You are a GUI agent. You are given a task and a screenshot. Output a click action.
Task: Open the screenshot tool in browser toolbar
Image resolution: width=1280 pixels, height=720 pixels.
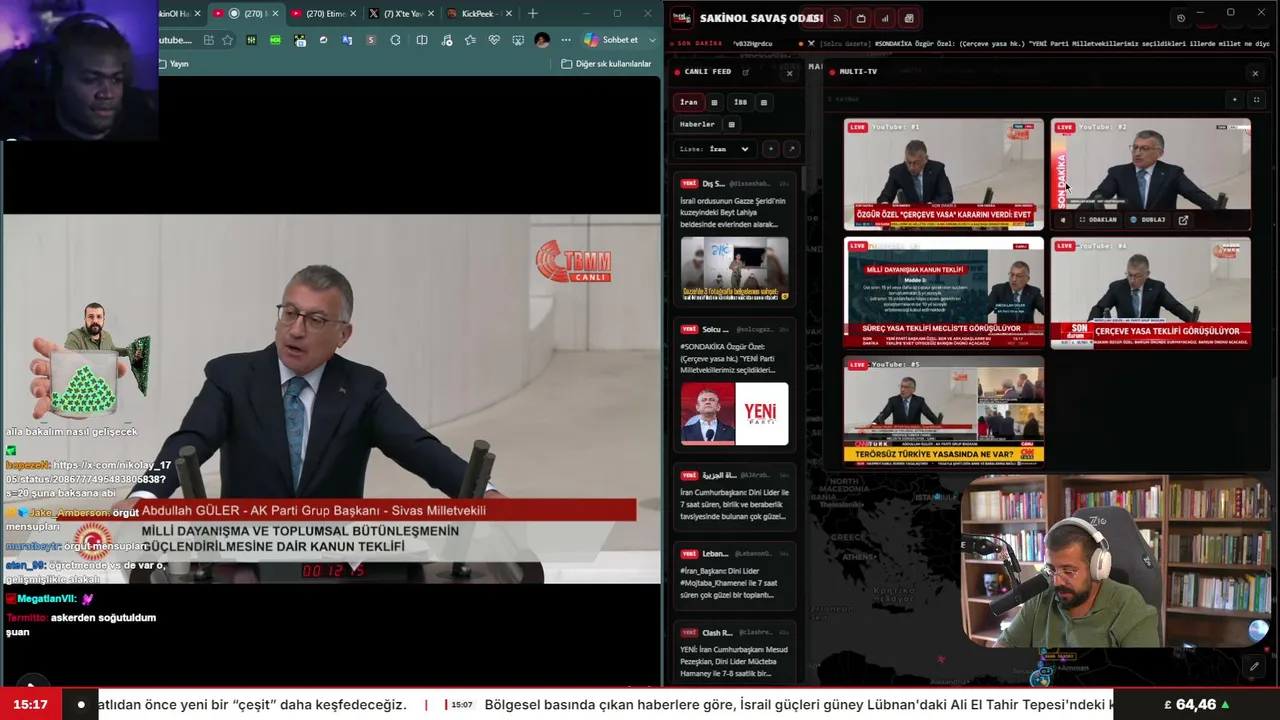[518, 40]
